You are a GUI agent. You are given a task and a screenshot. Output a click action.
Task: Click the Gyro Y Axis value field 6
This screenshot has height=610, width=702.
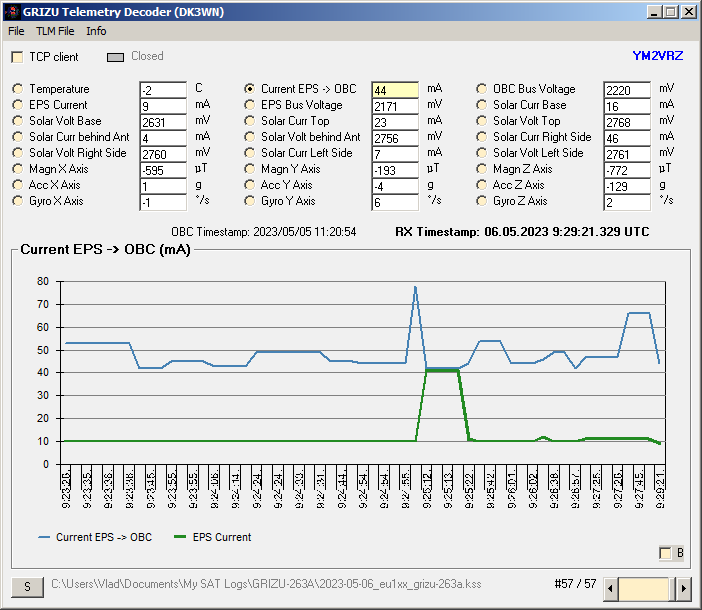395,202
